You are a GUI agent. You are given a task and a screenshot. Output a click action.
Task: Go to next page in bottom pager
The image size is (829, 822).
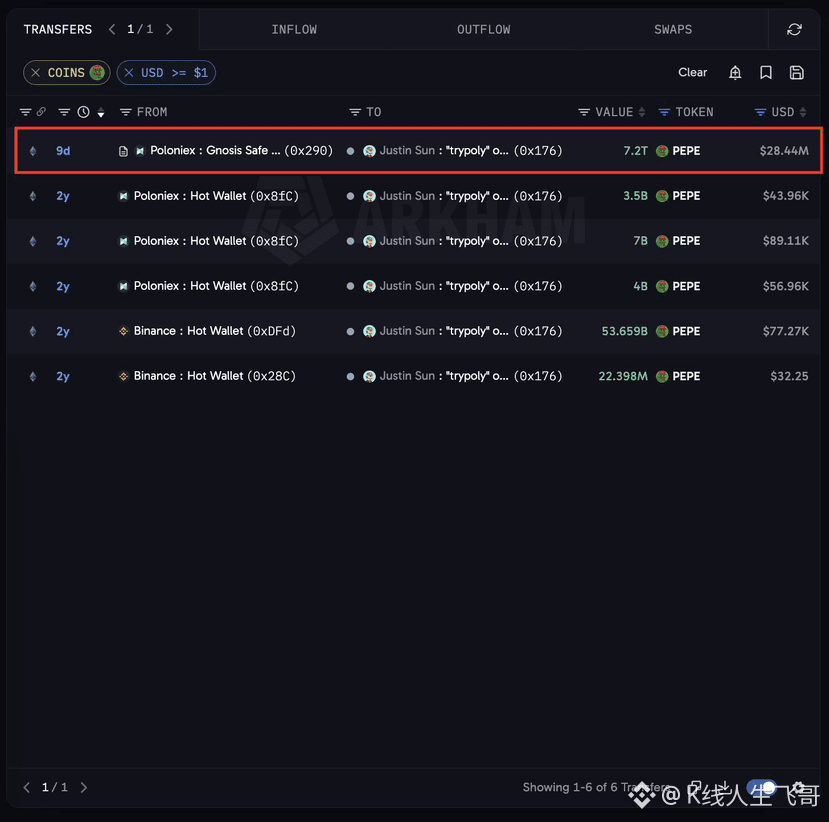84,787
